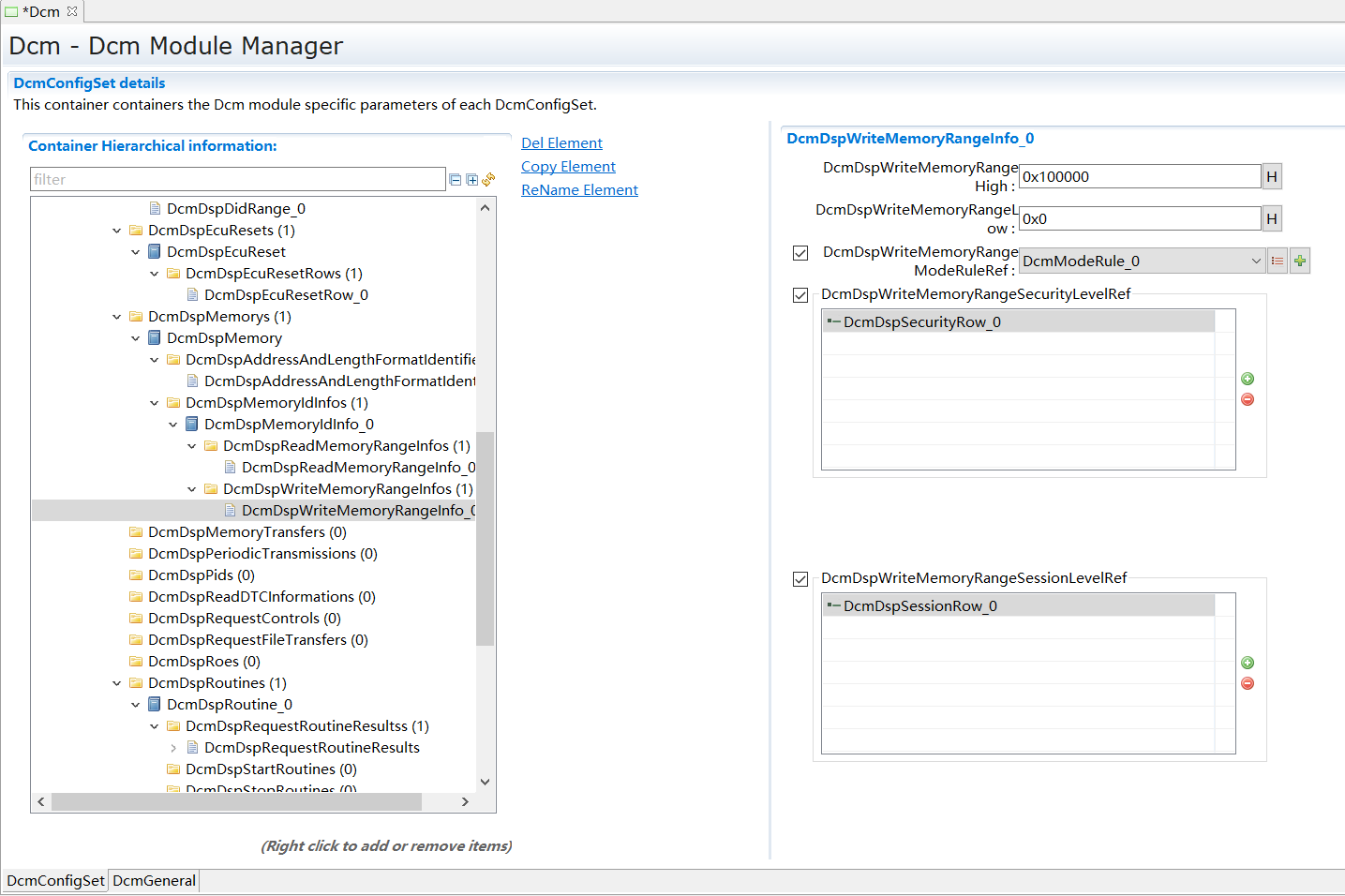Image resolution: width=1345 pixels, height=896 pixels.
Task: Expand the DcmDspRequestRoutineResults node
Action: (x=174, y=747)
